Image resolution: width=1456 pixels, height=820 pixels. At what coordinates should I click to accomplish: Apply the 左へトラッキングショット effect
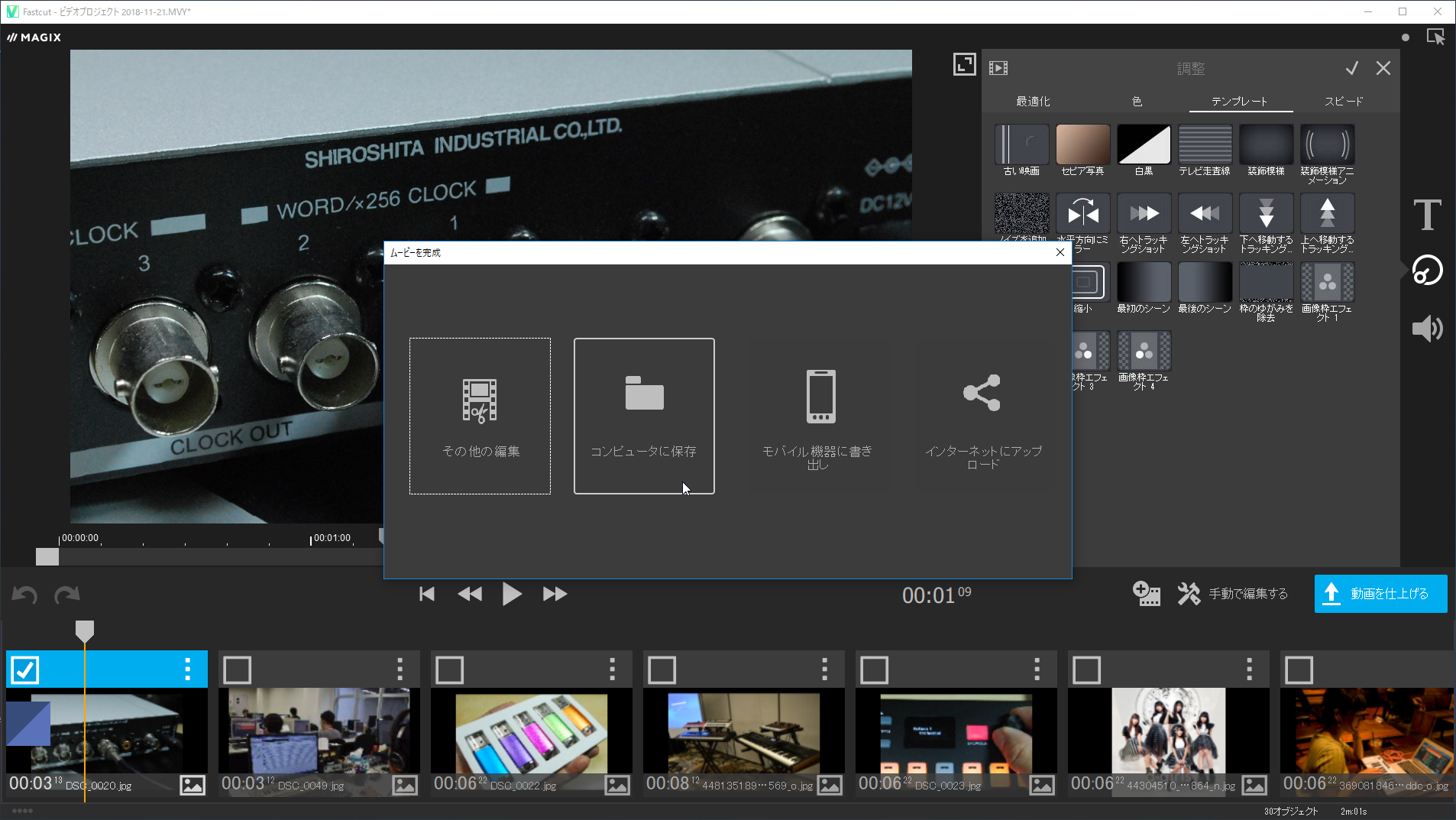(1205, 213)
